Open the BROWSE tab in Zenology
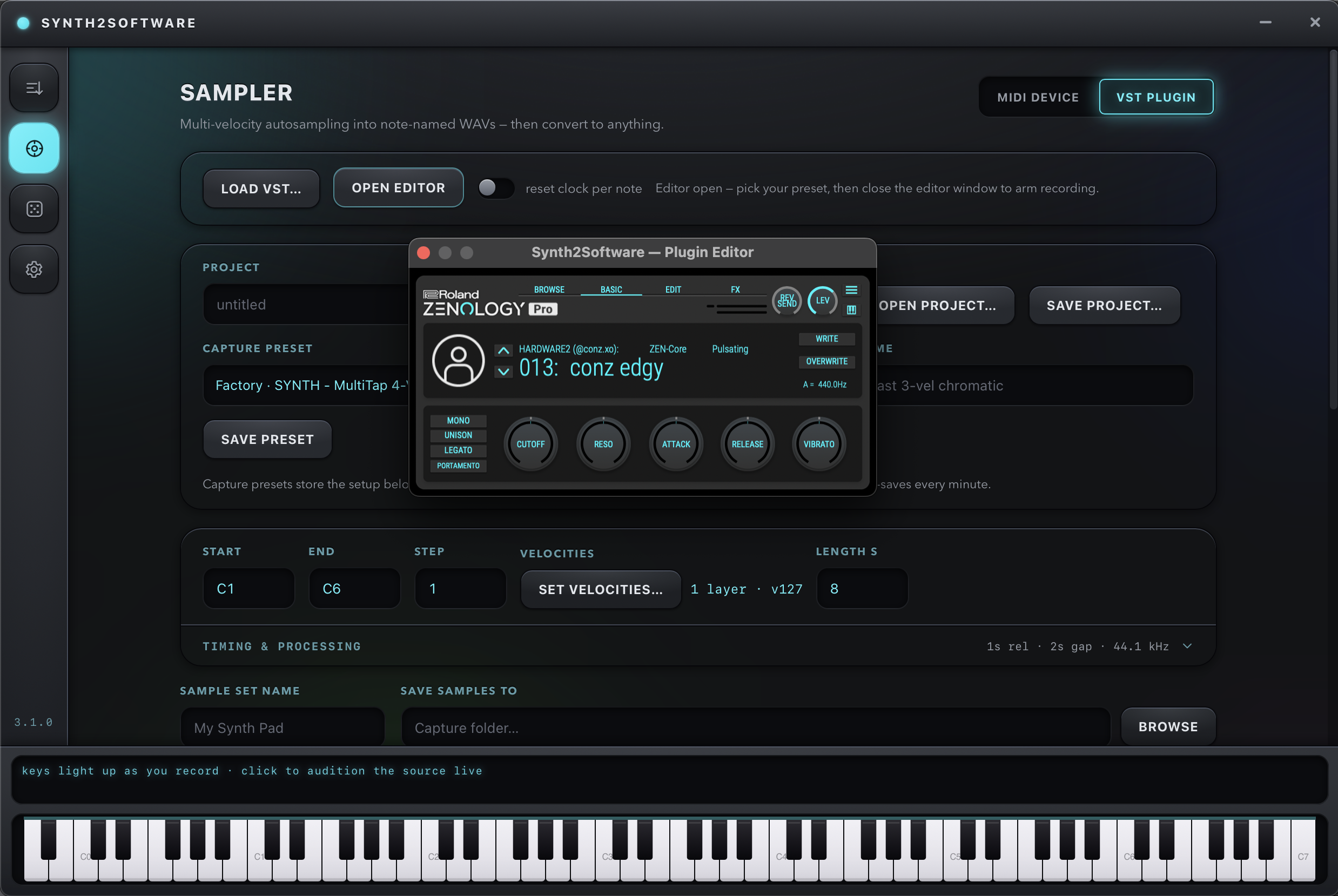Viewport: 1338px width, 896px height. [549, 289]
